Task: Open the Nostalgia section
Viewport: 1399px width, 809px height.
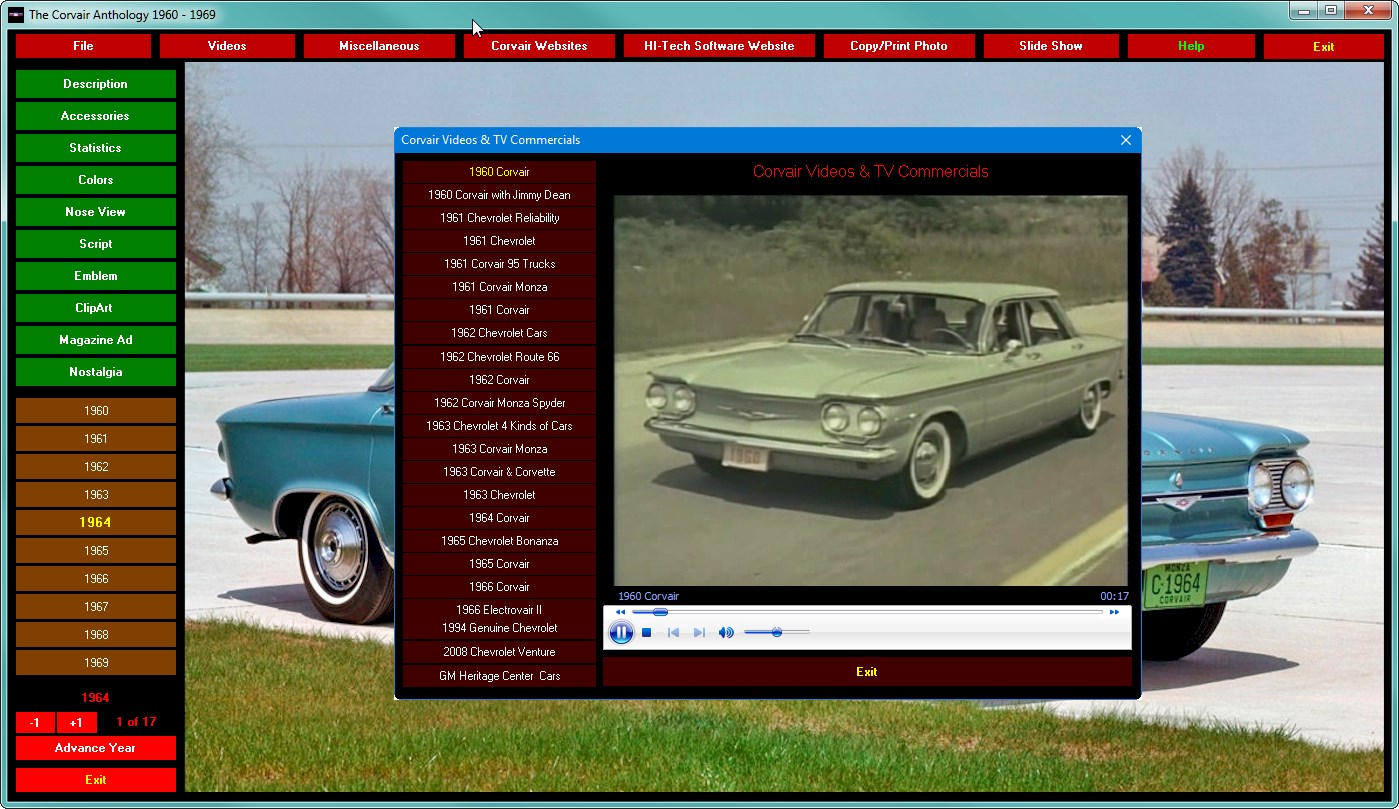Action: (96, 372)
